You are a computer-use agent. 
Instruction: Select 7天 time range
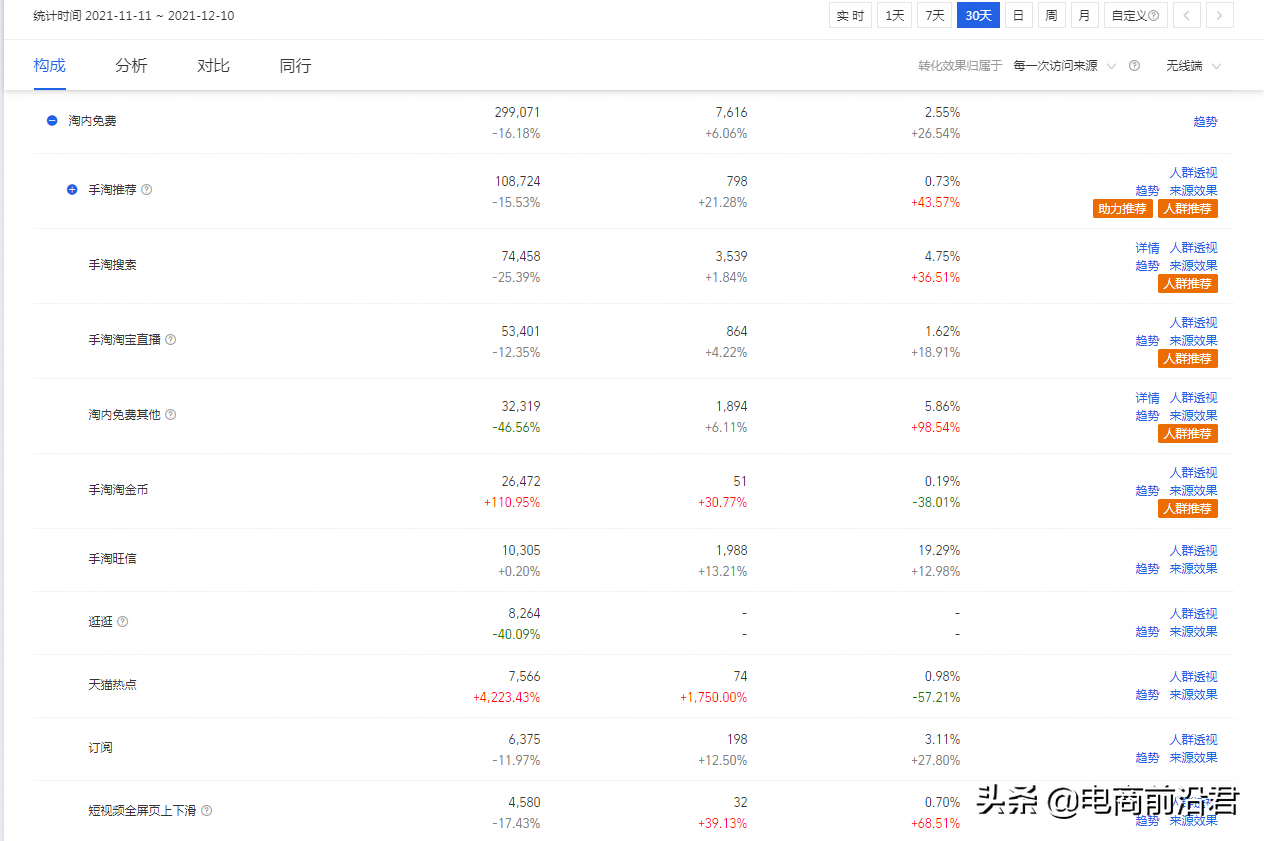(934, 16)
